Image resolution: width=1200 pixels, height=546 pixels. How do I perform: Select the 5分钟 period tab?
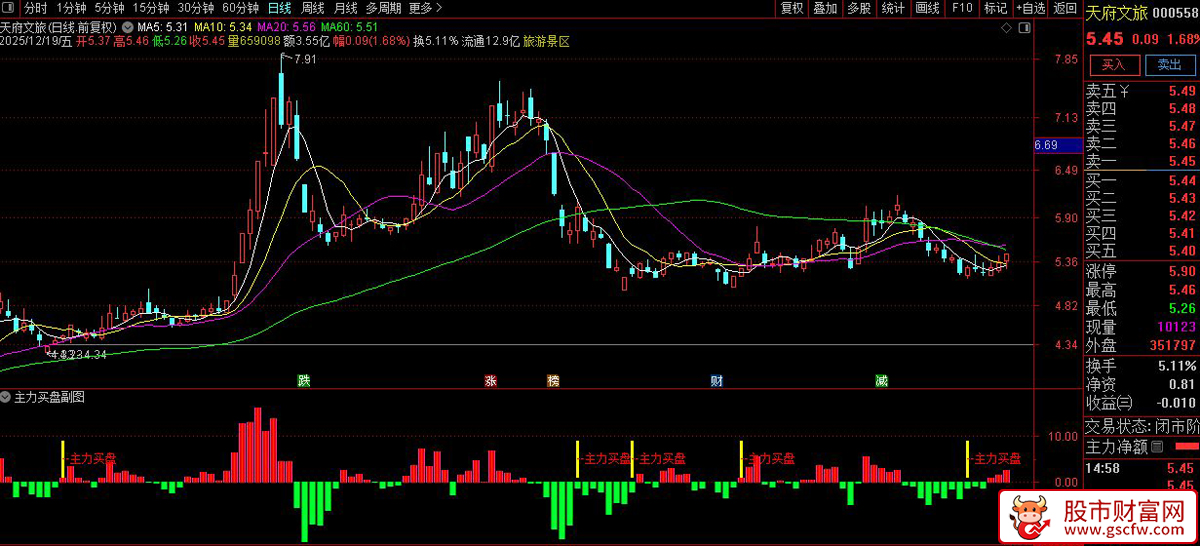tap(109, 8)
